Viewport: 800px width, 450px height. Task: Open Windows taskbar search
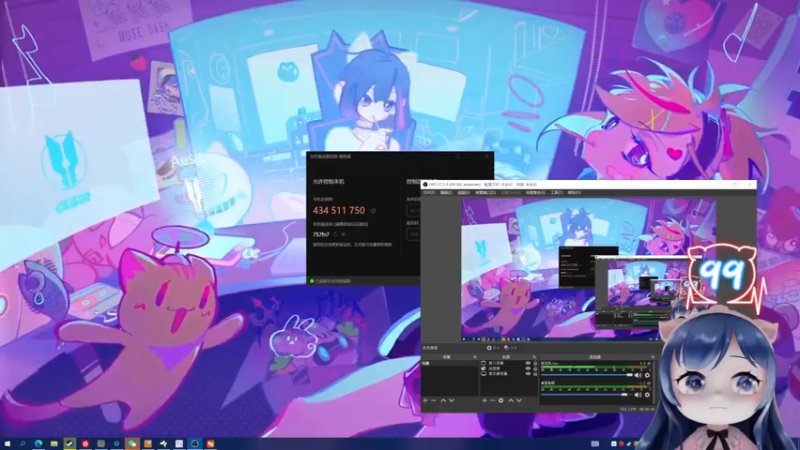point(22,444)
